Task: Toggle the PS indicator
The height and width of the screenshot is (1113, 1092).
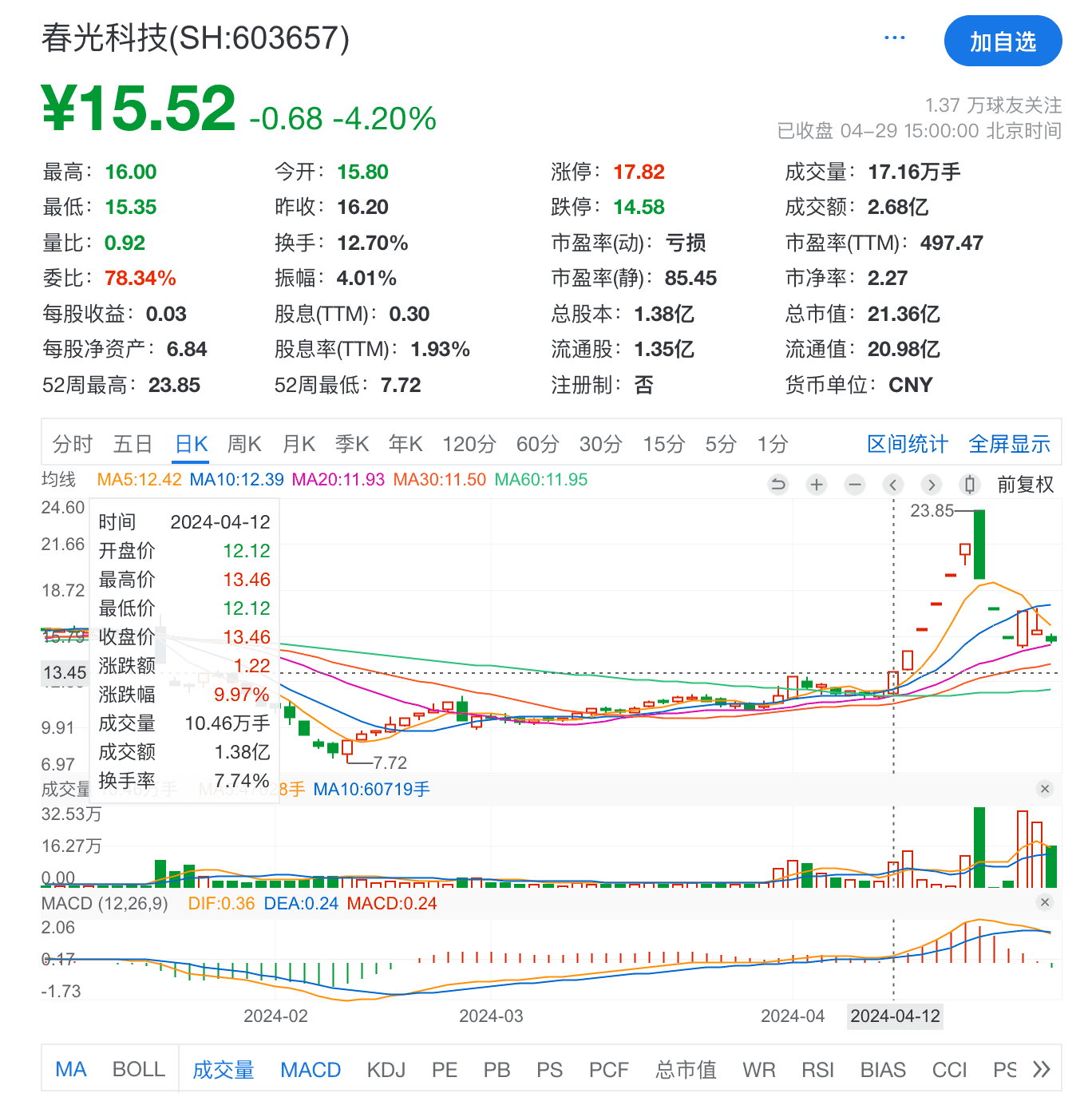Action: [x=549, y=1070]
